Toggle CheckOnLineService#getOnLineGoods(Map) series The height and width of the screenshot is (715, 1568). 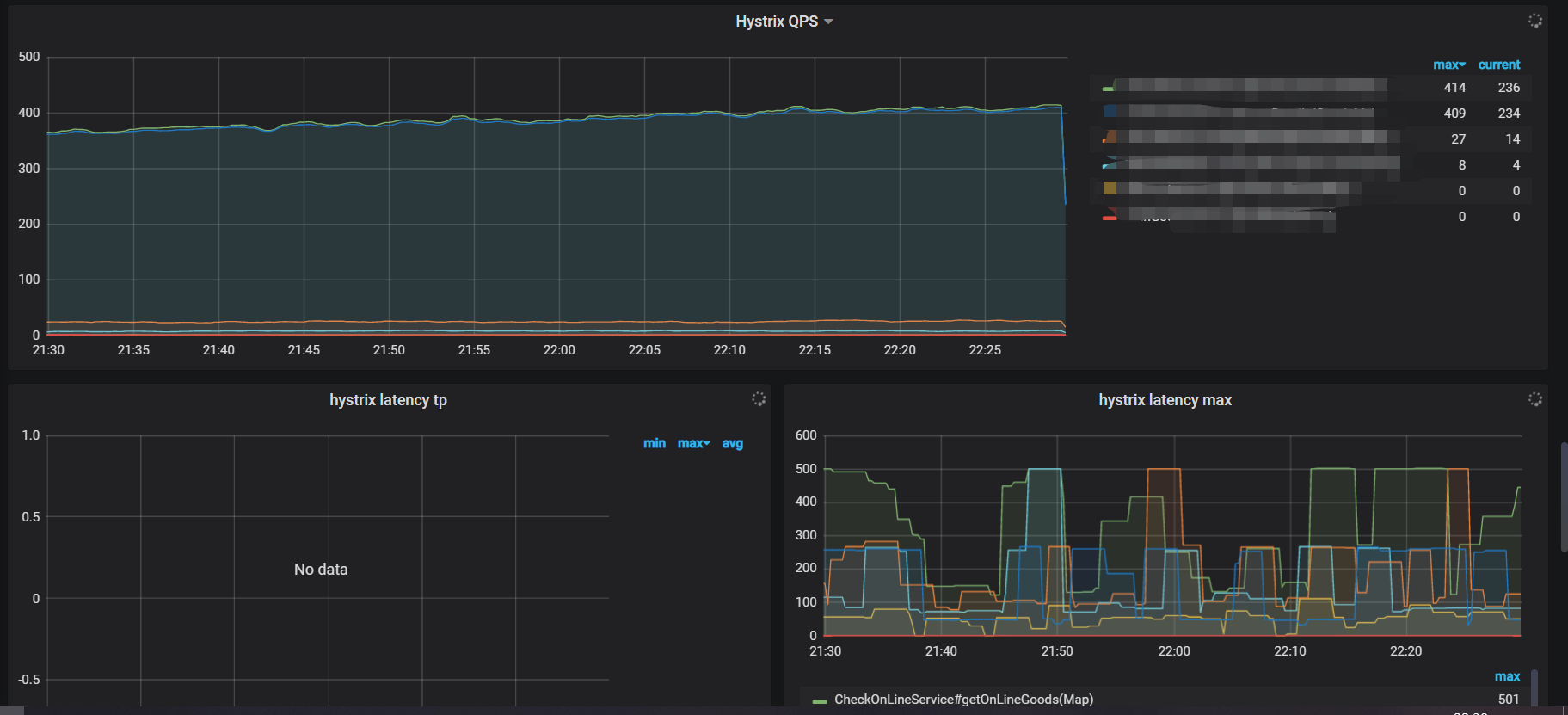coord(963,700)
